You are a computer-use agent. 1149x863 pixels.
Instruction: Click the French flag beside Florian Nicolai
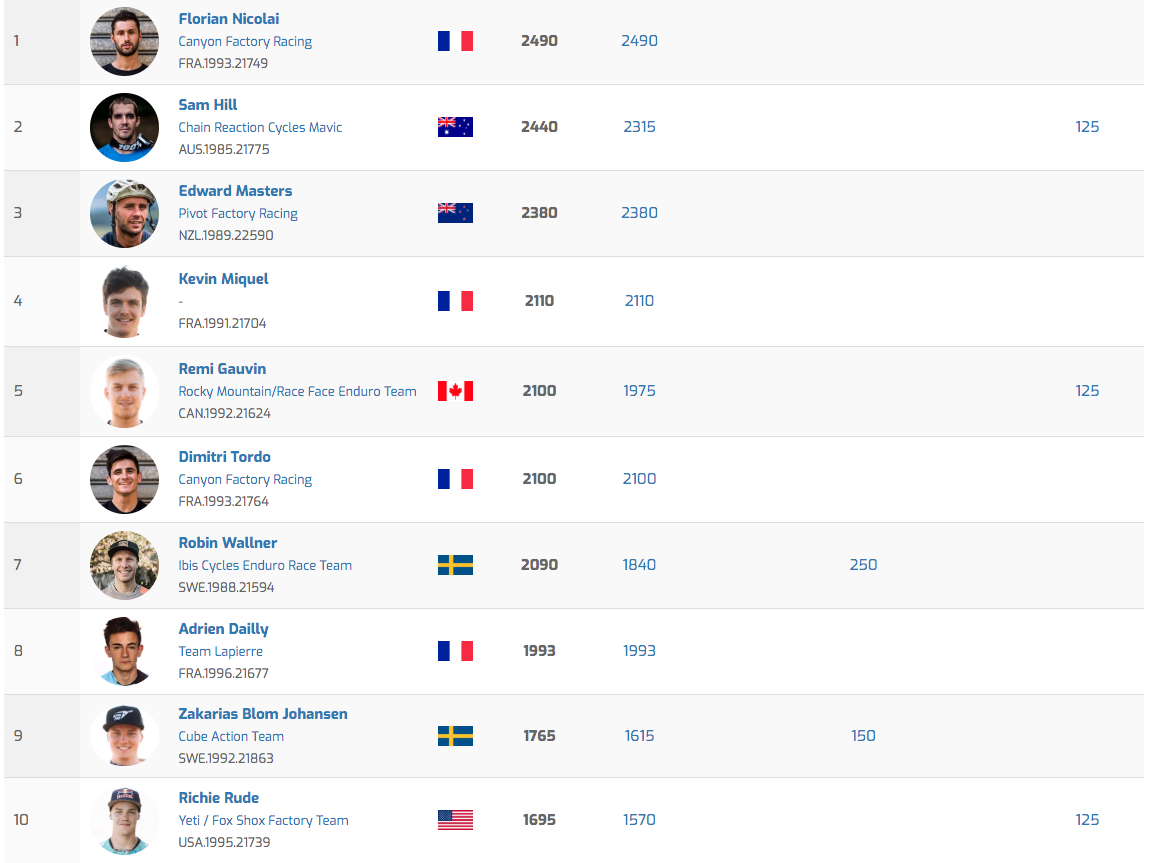coord(455,41)
